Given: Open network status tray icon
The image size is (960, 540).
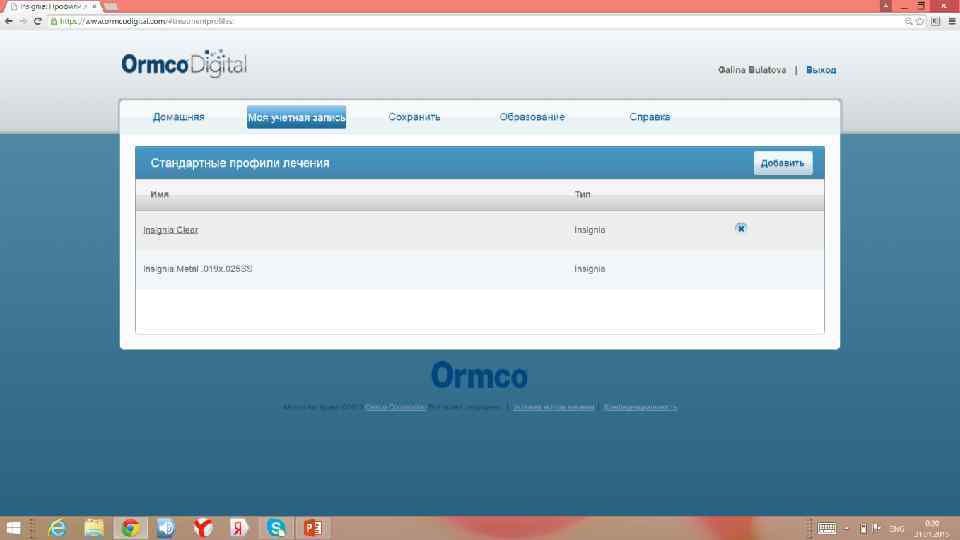Looking at the screenshot, I should pyautogui.click(x=877, y=528).
